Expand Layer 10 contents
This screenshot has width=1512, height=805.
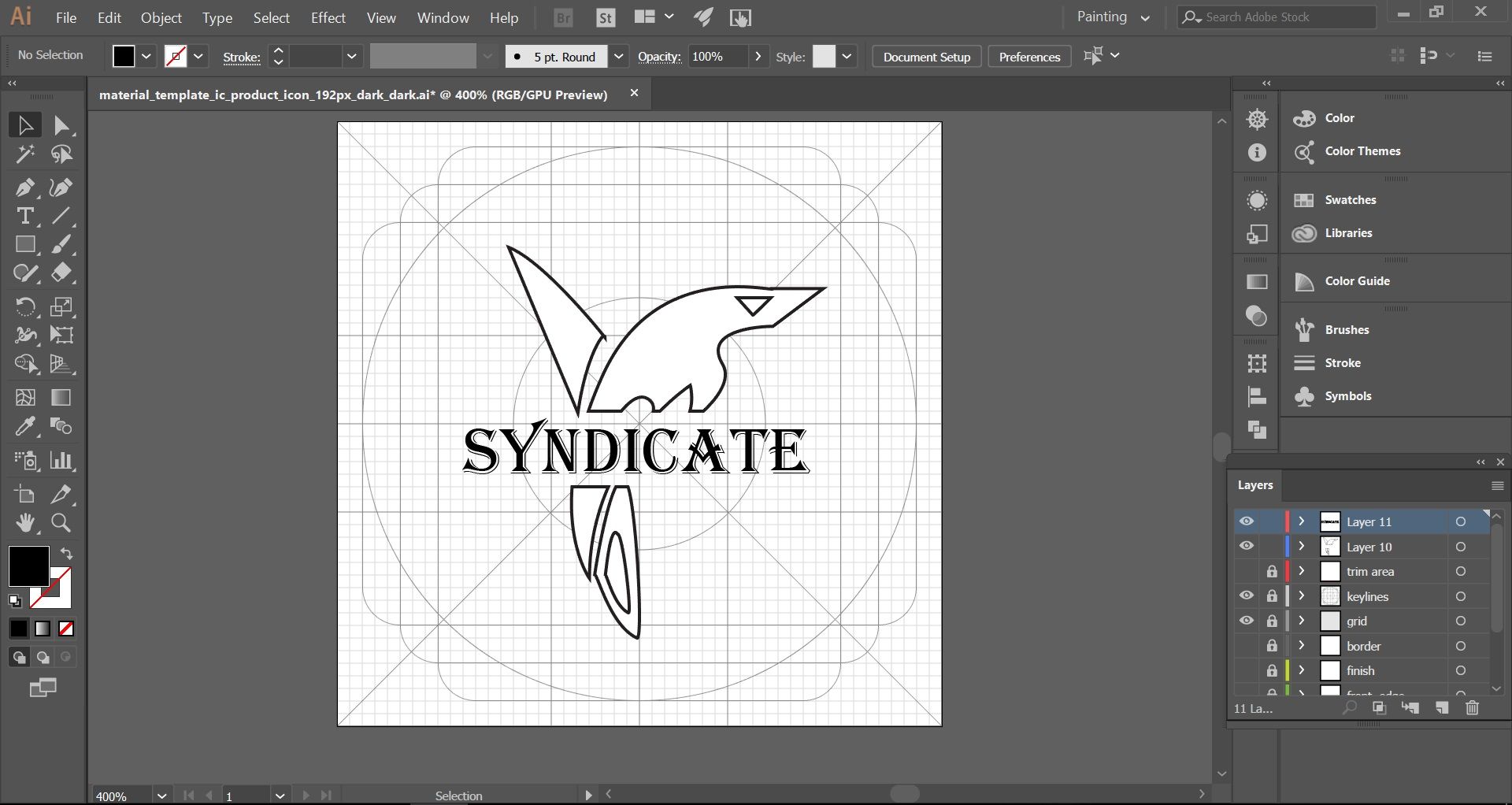point(1302,547)
